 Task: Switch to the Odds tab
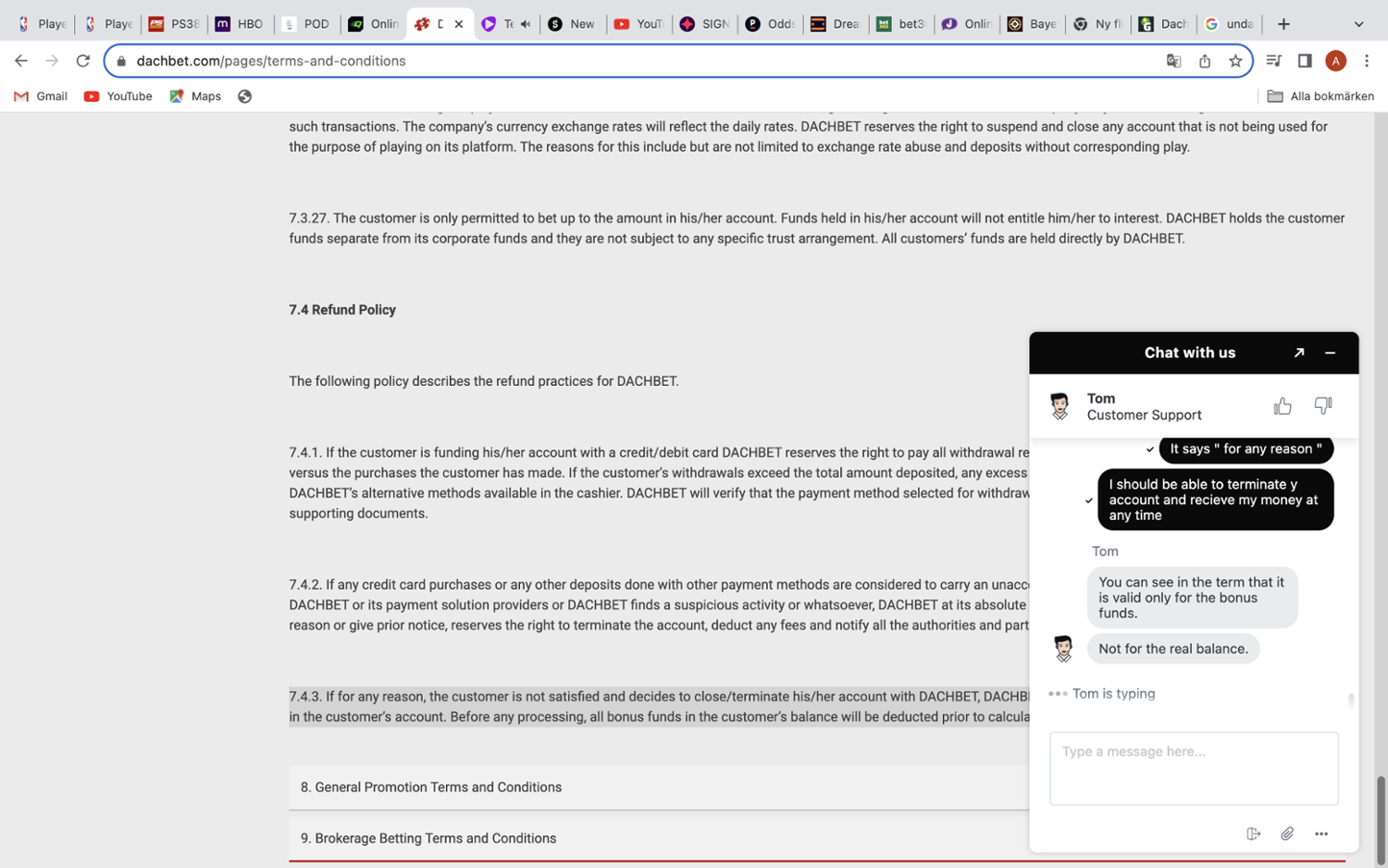(x=770, y=24)
